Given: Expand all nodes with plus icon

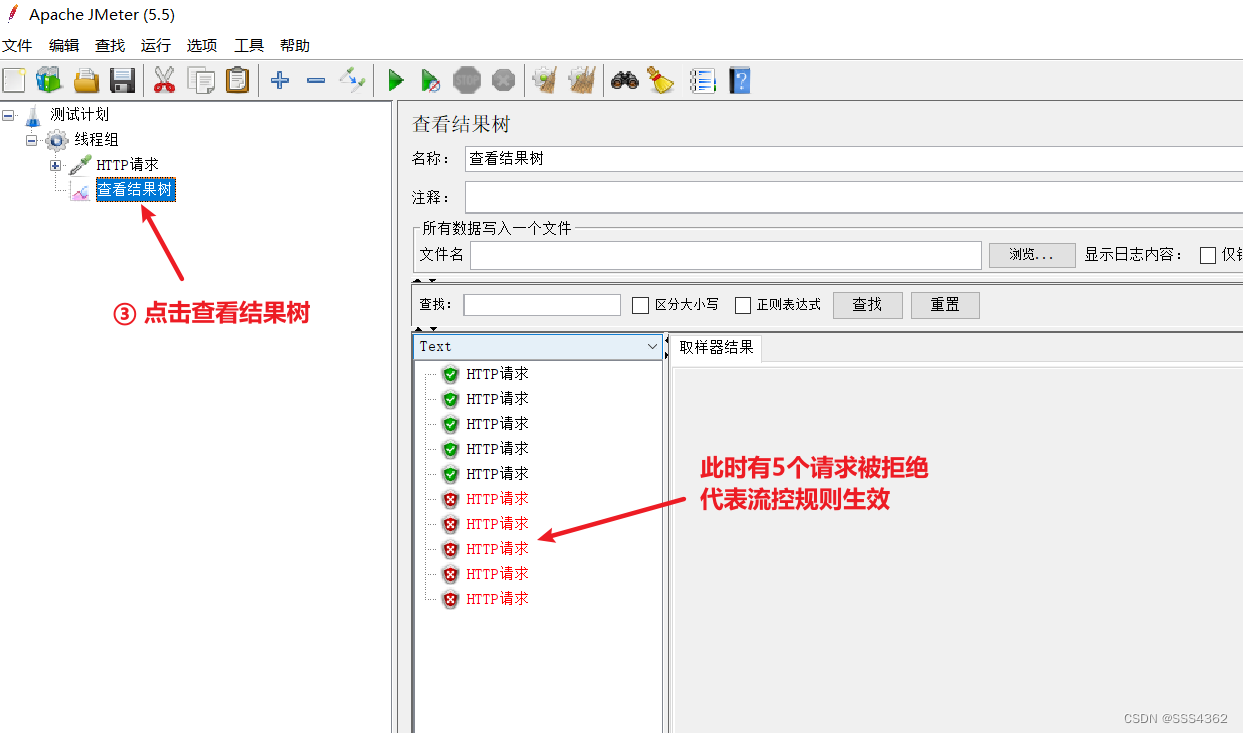Looking at the screenshot, I should click(280, 80).
